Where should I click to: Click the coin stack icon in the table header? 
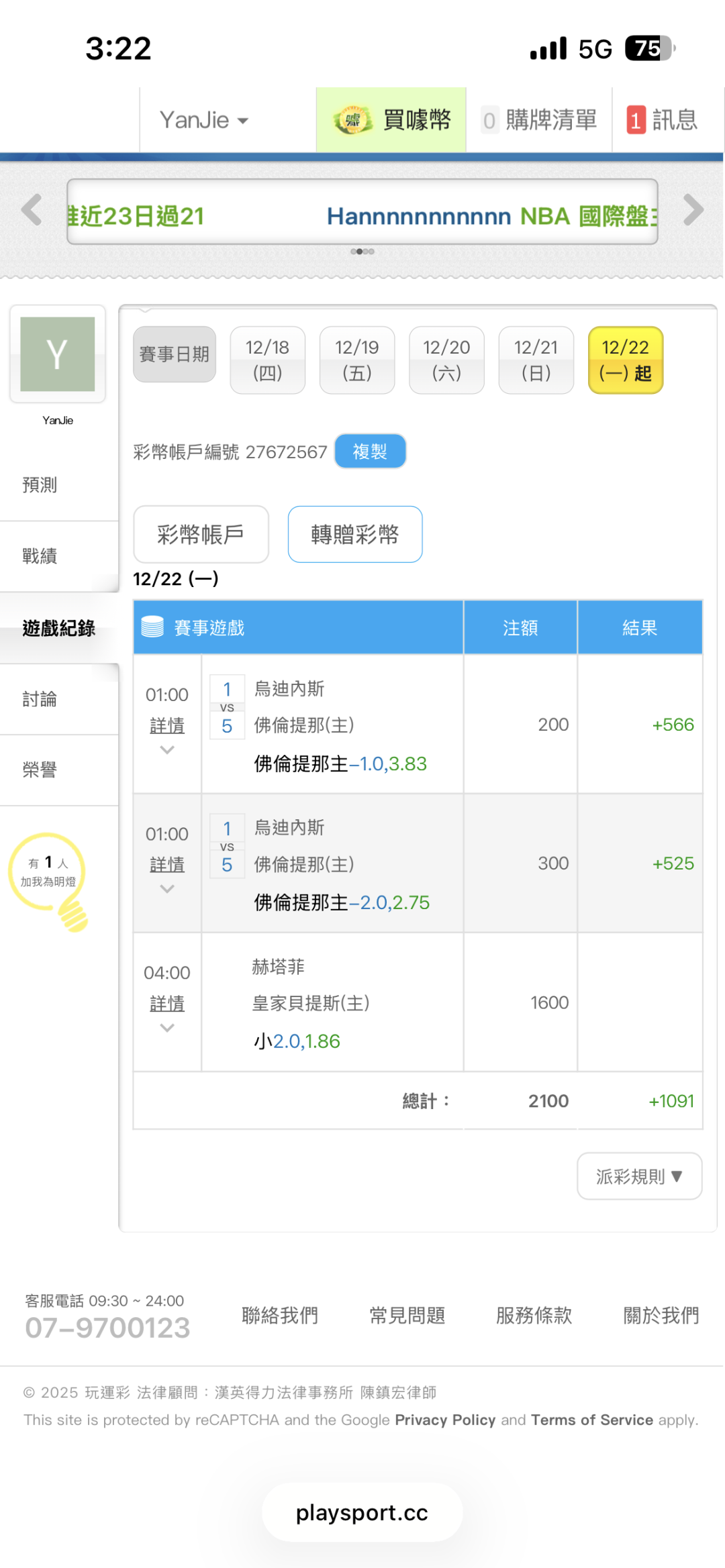coord(152,627)
